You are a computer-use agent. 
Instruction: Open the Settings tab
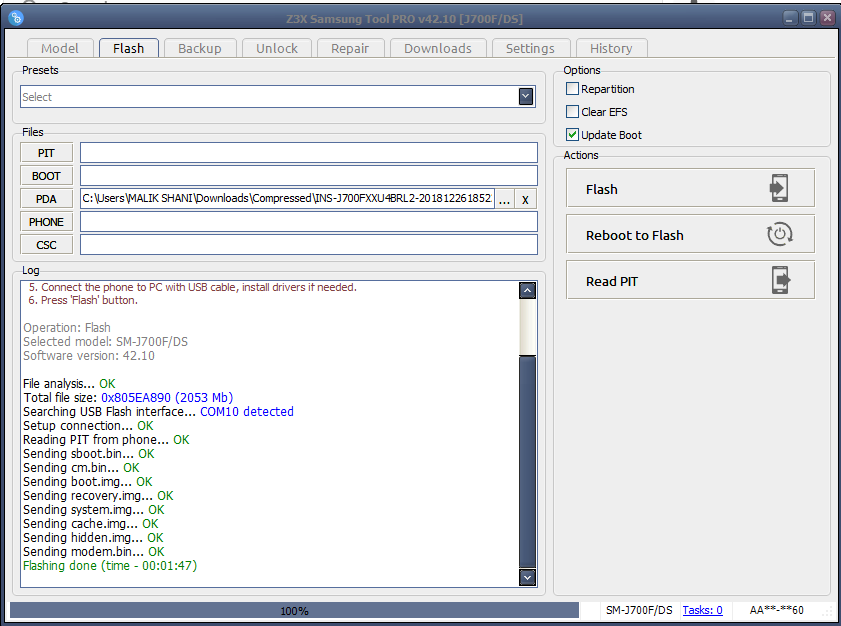pyautogui.click(x=530, y=48)
